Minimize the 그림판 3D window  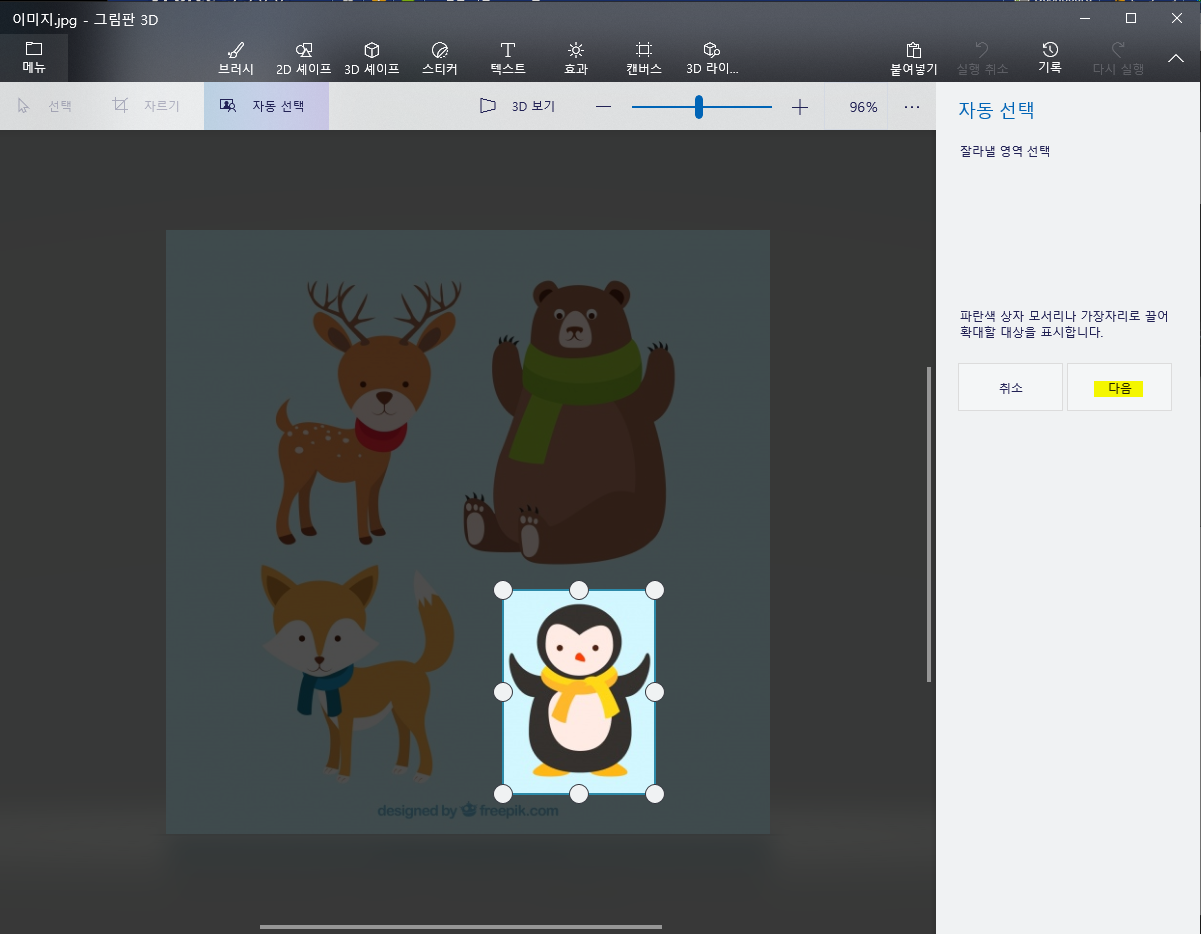(1085, 18)
